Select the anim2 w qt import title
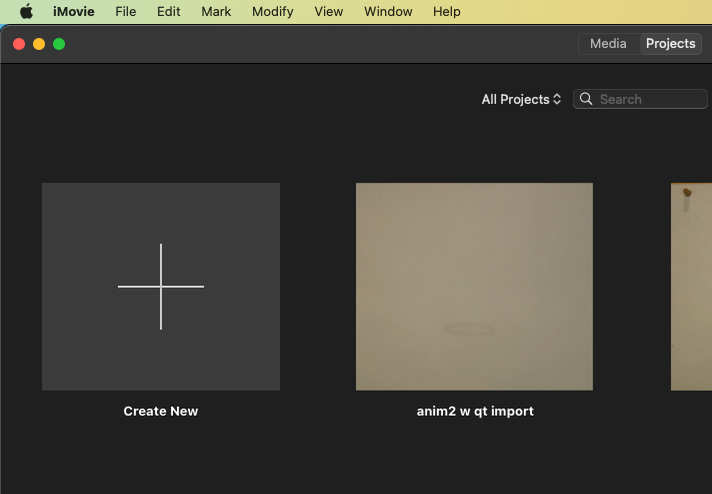The width and height of the screenshot is (712, 494). point(475,411)
